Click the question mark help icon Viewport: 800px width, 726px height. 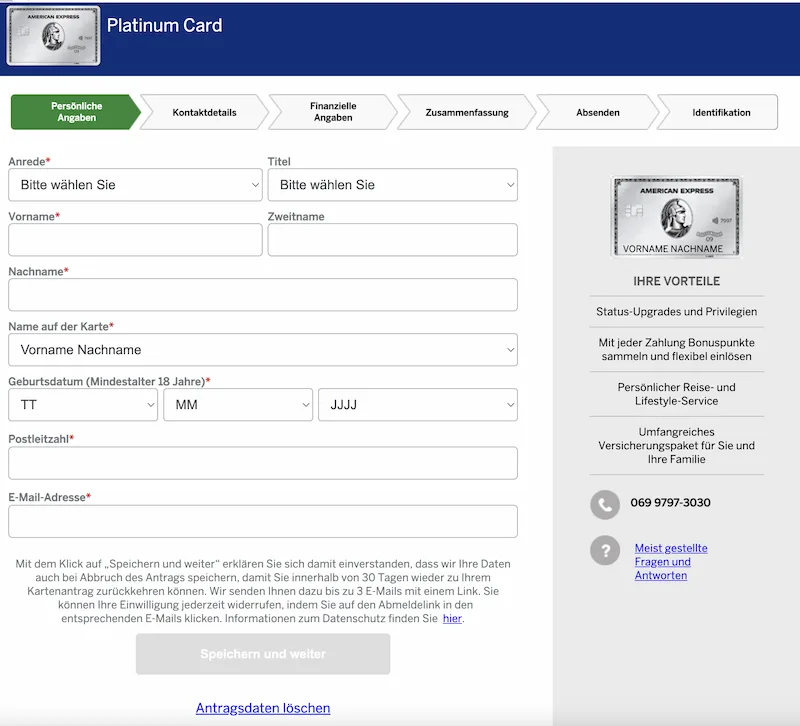point(604,551)
